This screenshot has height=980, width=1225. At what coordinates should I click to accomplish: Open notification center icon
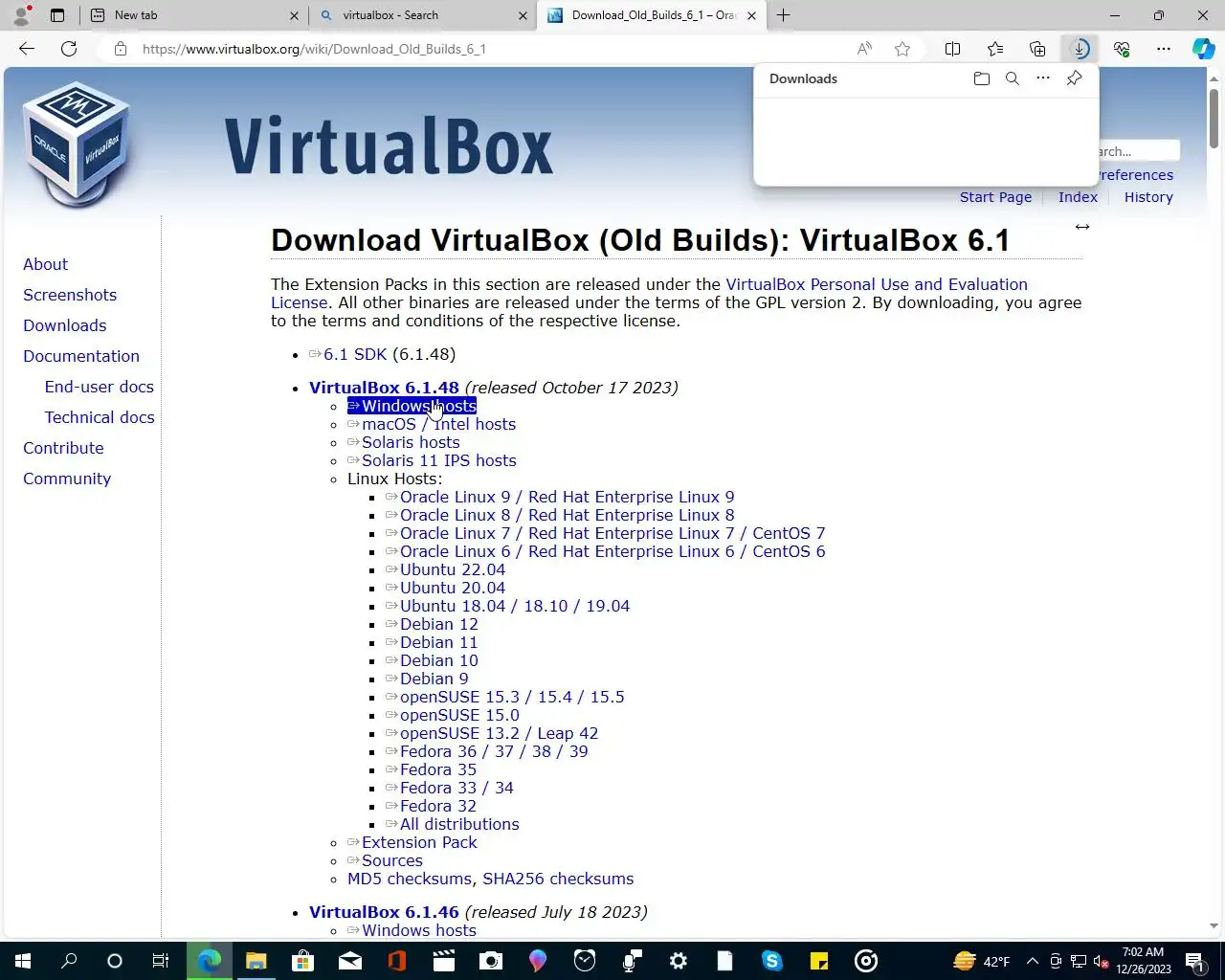[x=1194, y=961]
